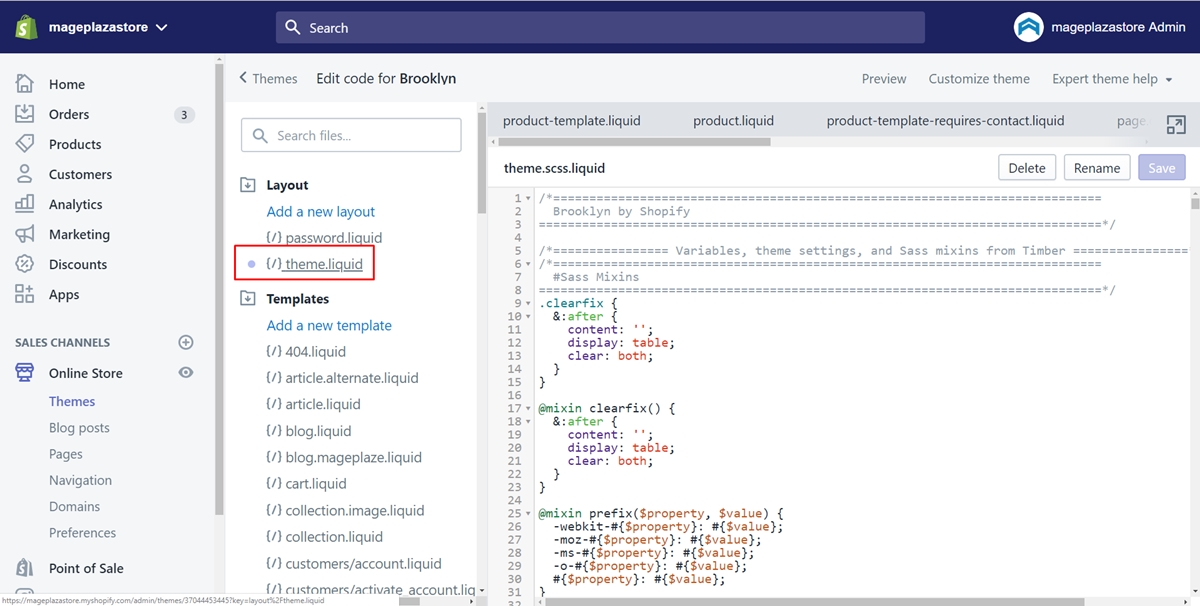
Task: Fold code at line 9 arrow
Action: click(x=527, y=303)
